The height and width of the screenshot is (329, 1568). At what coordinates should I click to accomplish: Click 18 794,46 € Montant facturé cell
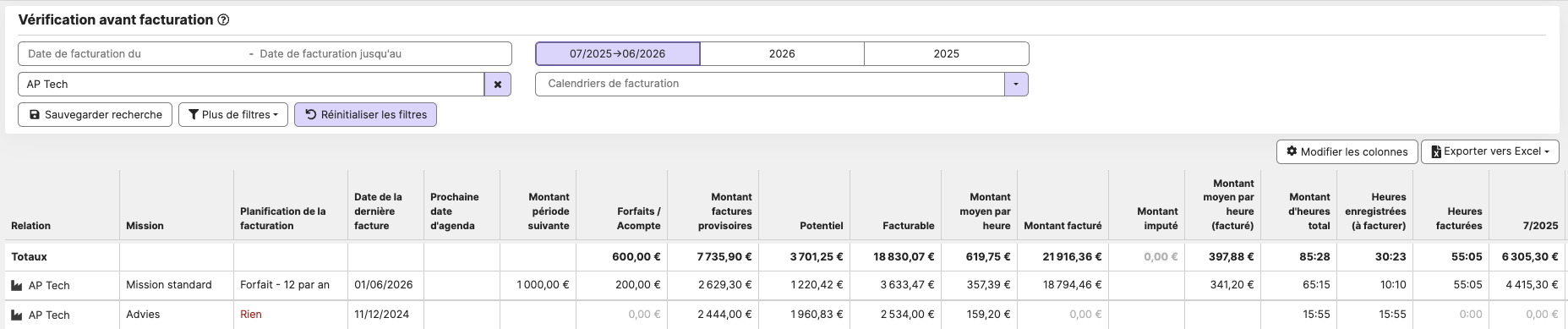click(x=1072, y=285)
